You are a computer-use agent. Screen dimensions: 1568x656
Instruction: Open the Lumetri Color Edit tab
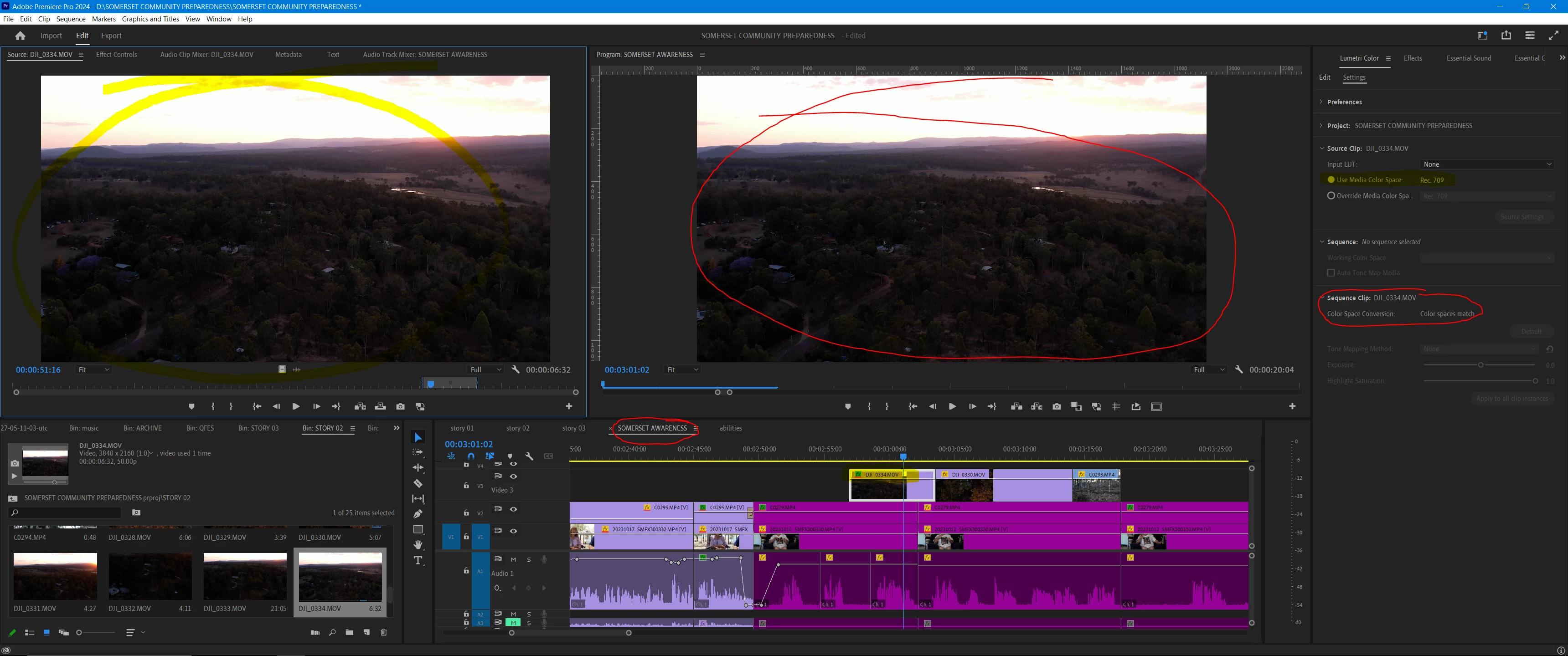(1324, 77)
